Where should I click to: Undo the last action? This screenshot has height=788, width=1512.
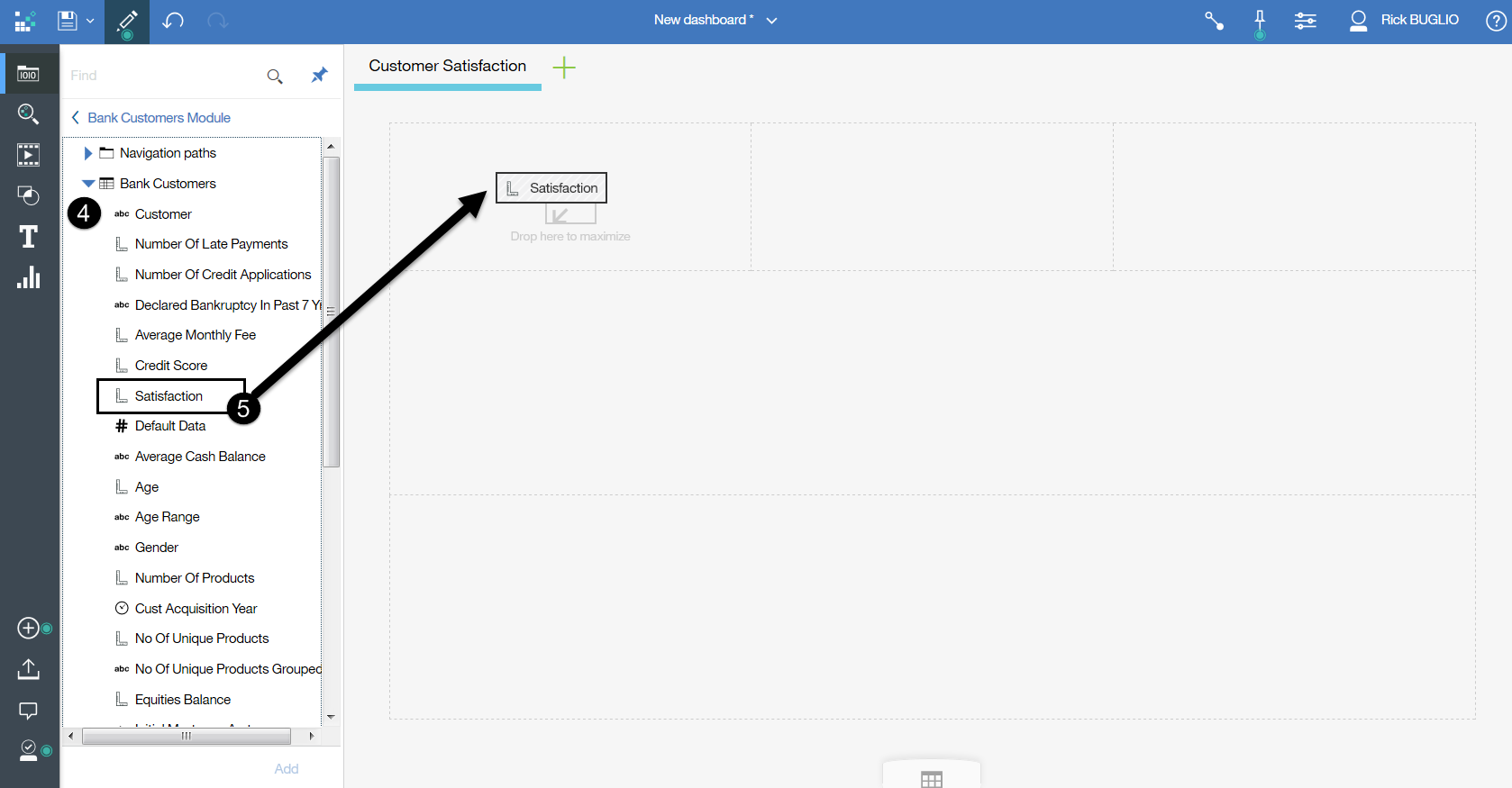coord(173,20)
